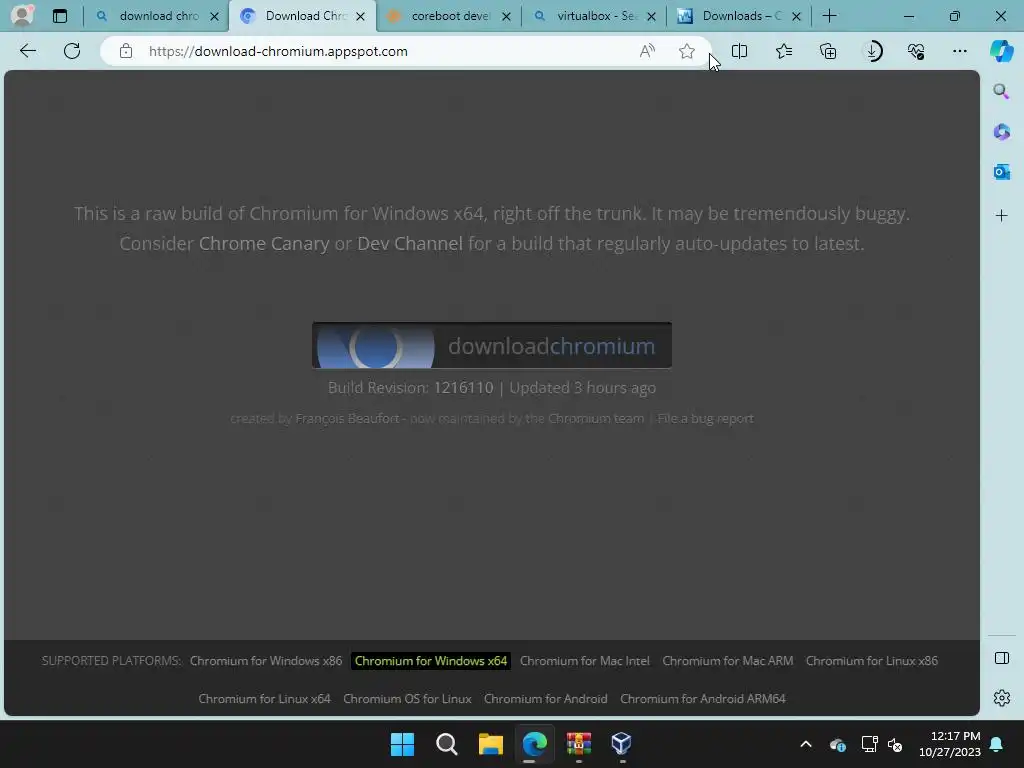Open the Favorites list icon
Image resolution: width=1024 pixels, height=768 pixels.
(784, 51)
